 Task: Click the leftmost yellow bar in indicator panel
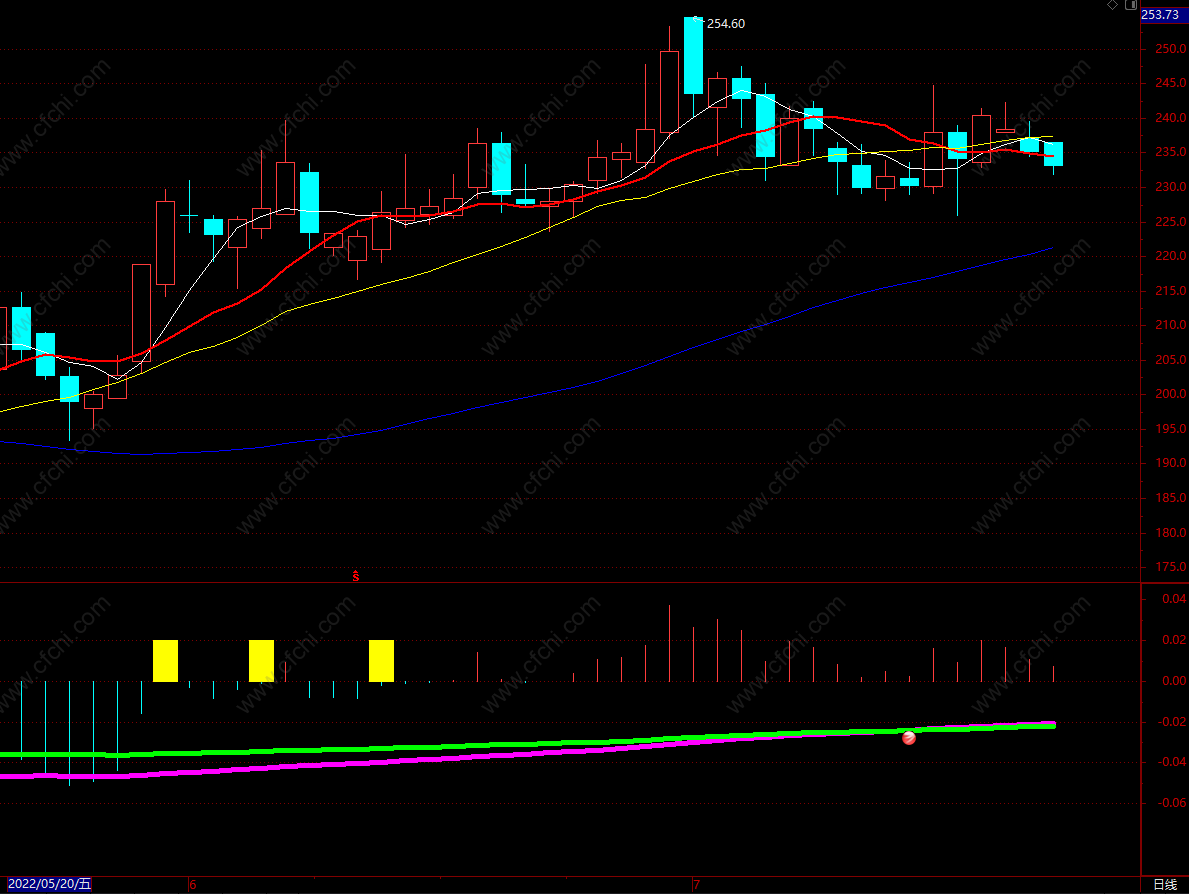pyautogui.click(x=165, y=660)
